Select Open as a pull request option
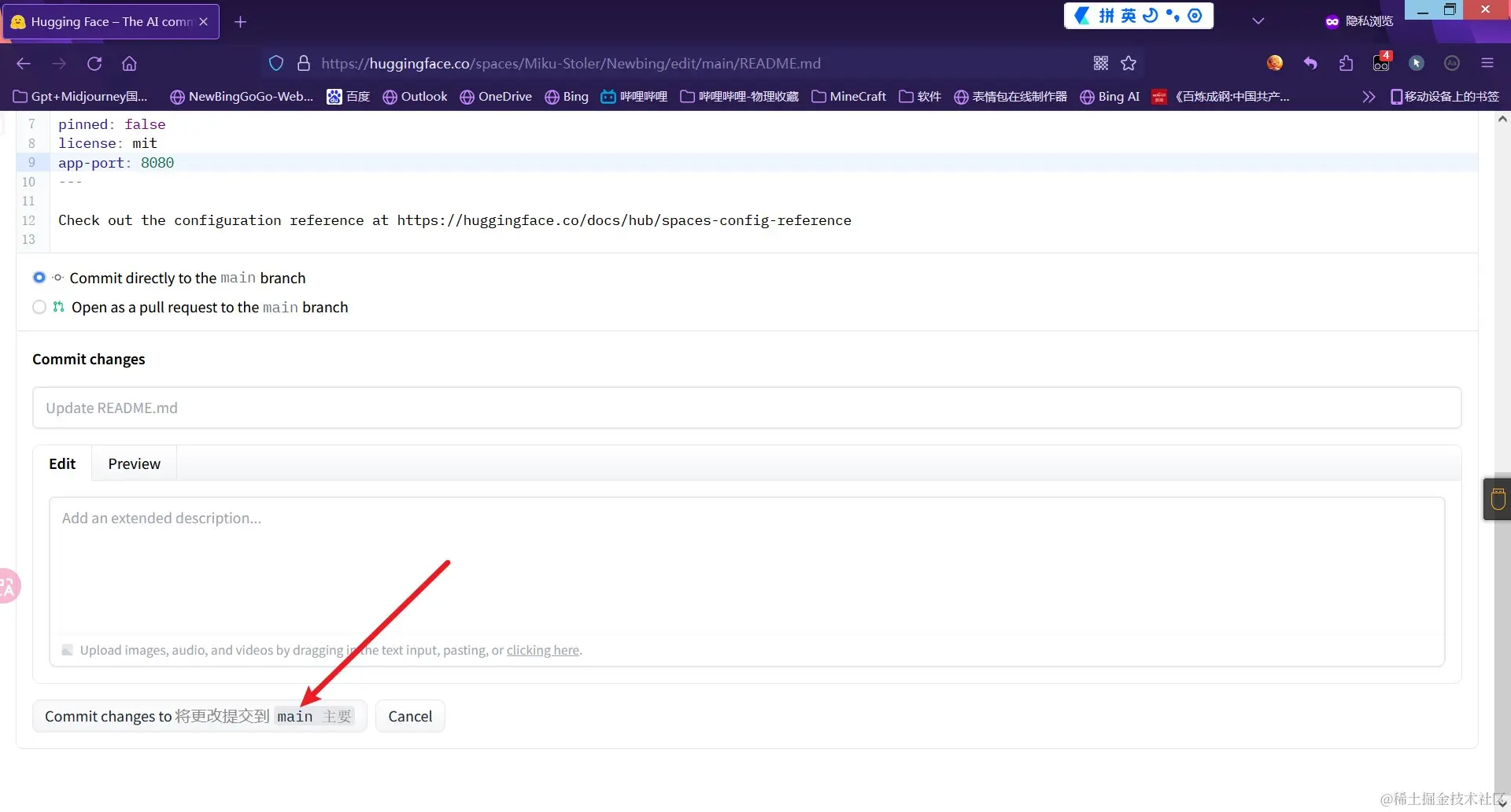This screenshot has height=812, width=1511. coord(39,308)
